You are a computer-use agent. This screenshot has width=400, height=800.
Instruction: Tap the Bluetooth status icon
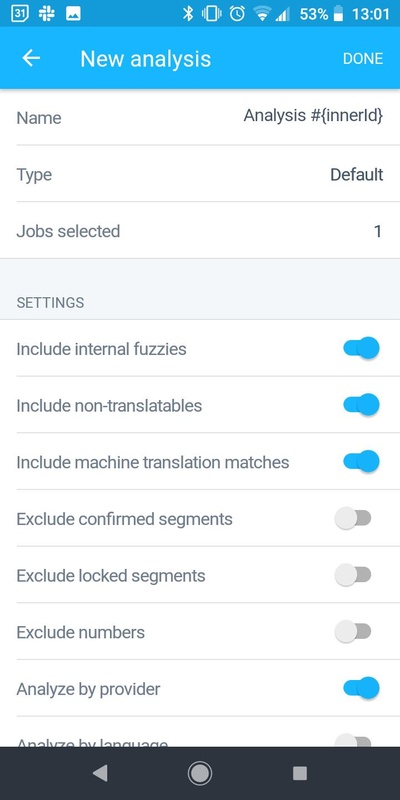tap(188, 14)
